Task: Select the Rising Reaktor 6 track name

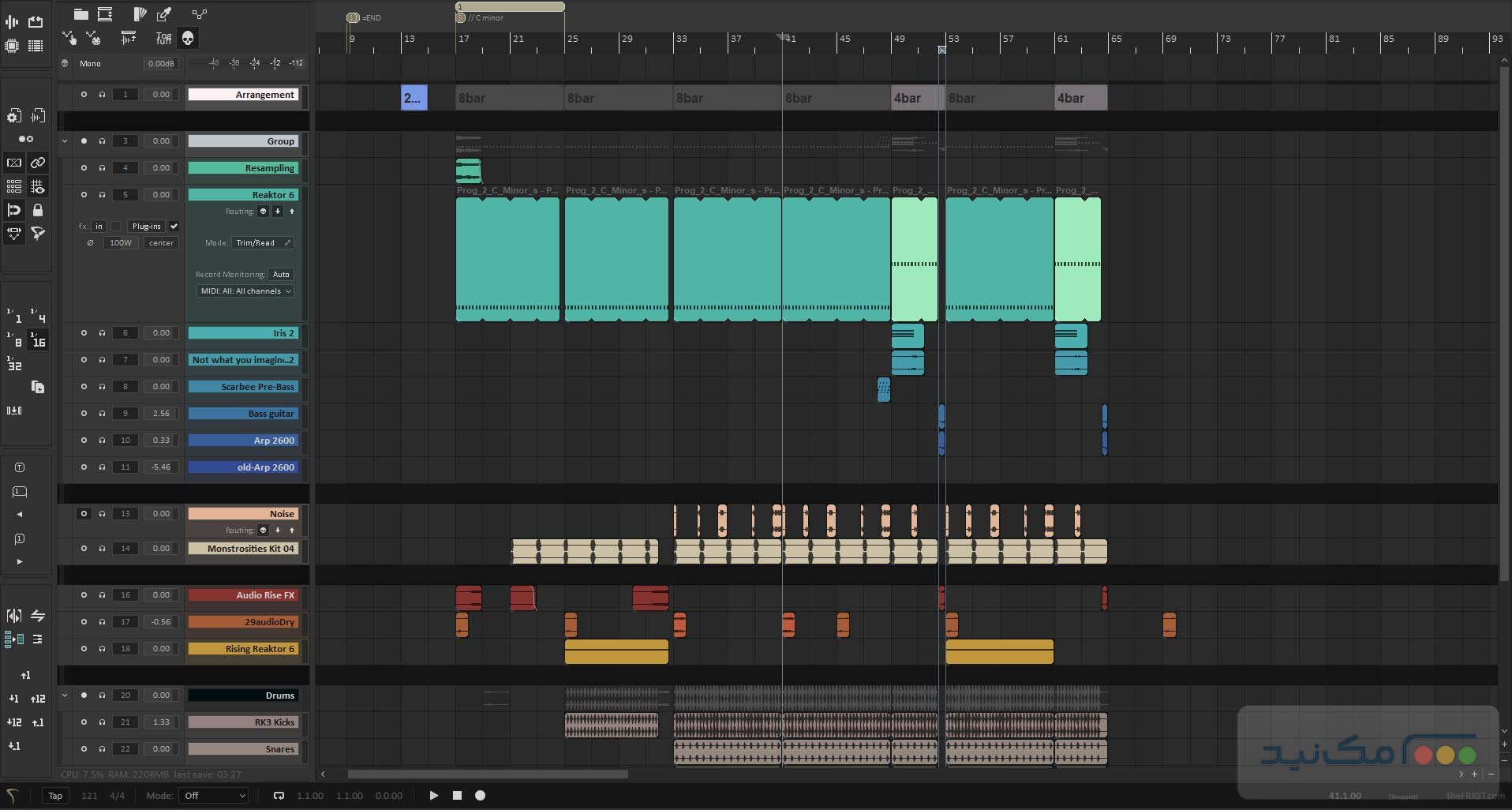Action: 243,649
